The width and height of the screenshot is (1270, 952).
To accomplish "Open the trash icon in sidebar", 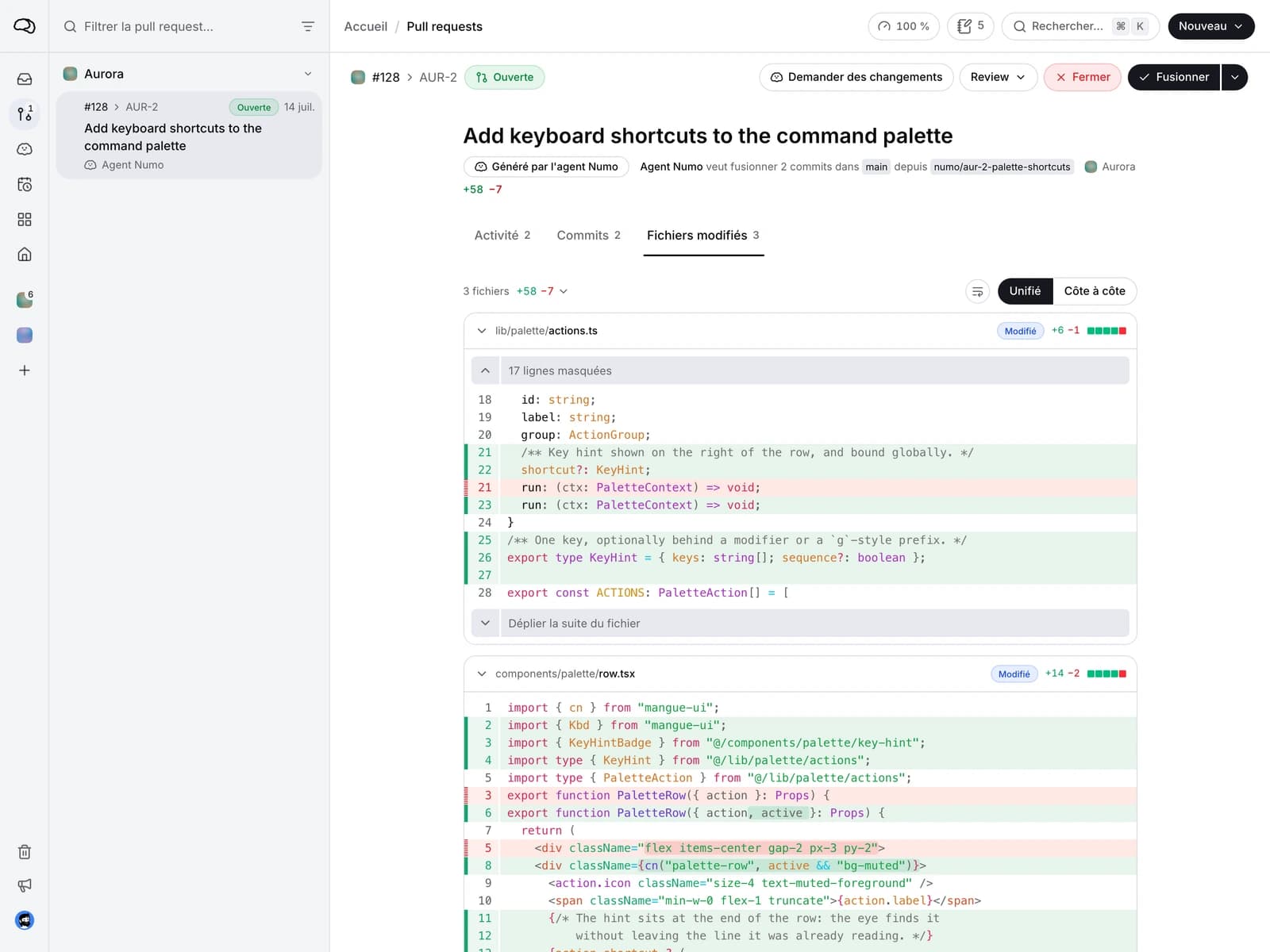I will [x=25, y=852].
